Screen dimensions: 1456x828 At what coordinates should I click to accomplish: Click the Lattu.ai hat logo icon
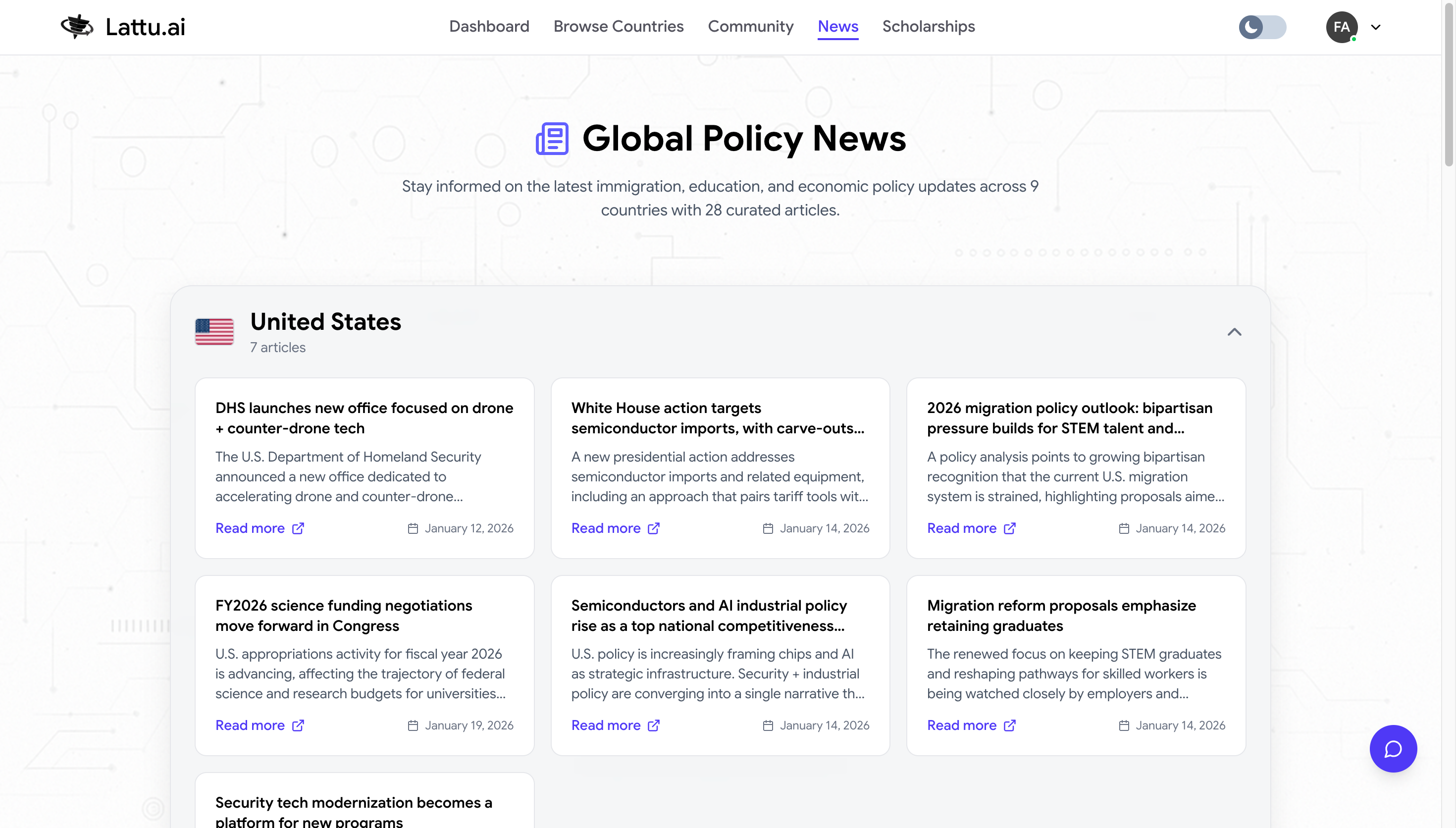(x=77, y=27)
